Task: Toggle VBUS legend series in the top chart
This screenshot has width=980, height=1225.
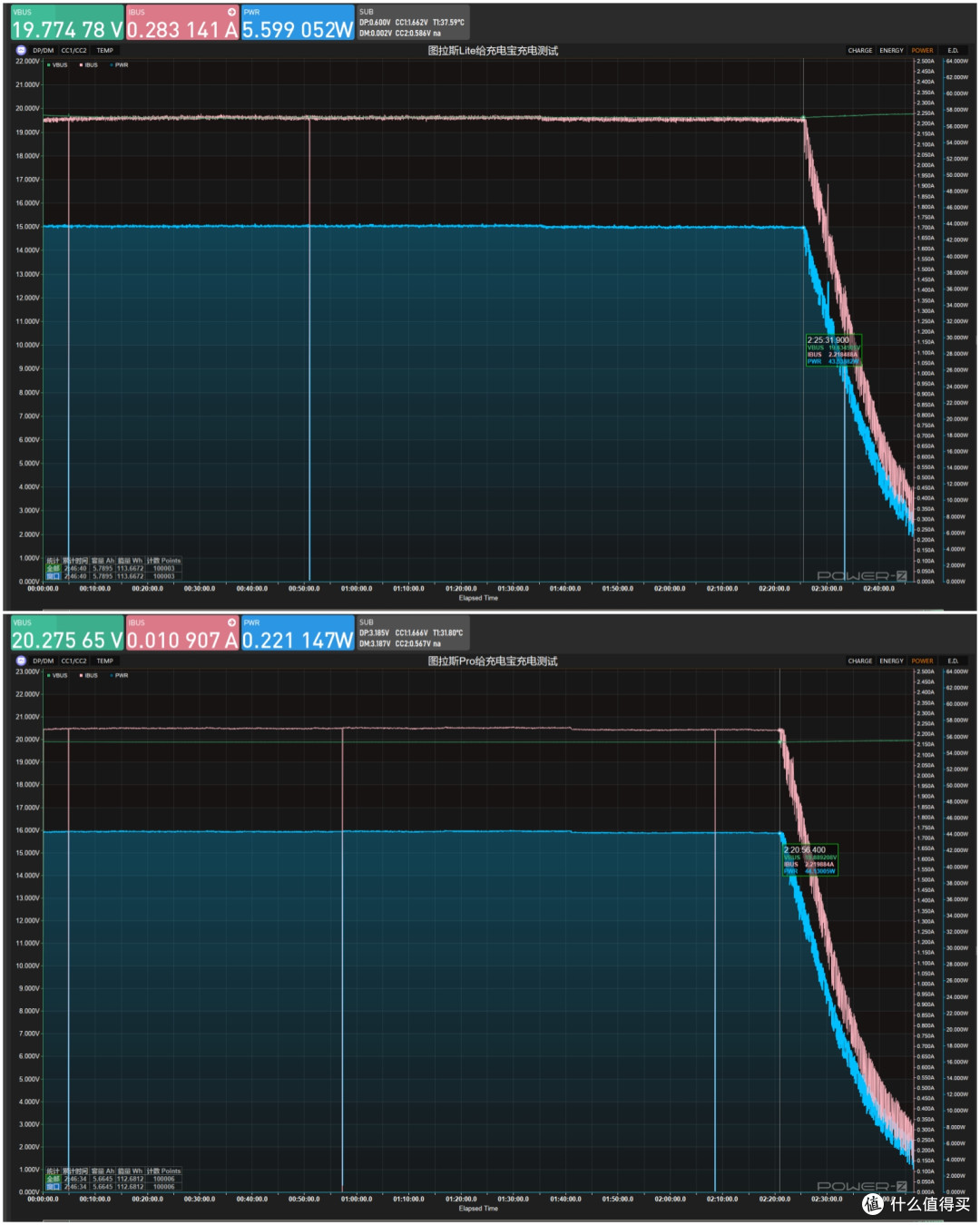Action: (58, 65)
